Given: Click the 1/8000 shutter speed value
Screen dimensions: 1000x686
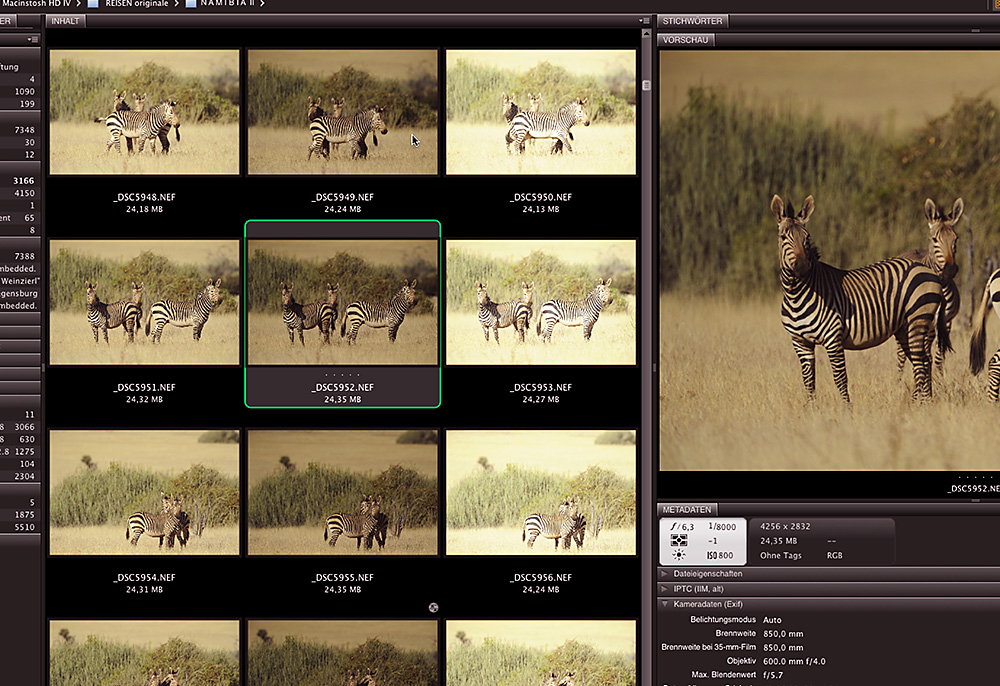Looking at the screenshot, I should coord(722,527).
